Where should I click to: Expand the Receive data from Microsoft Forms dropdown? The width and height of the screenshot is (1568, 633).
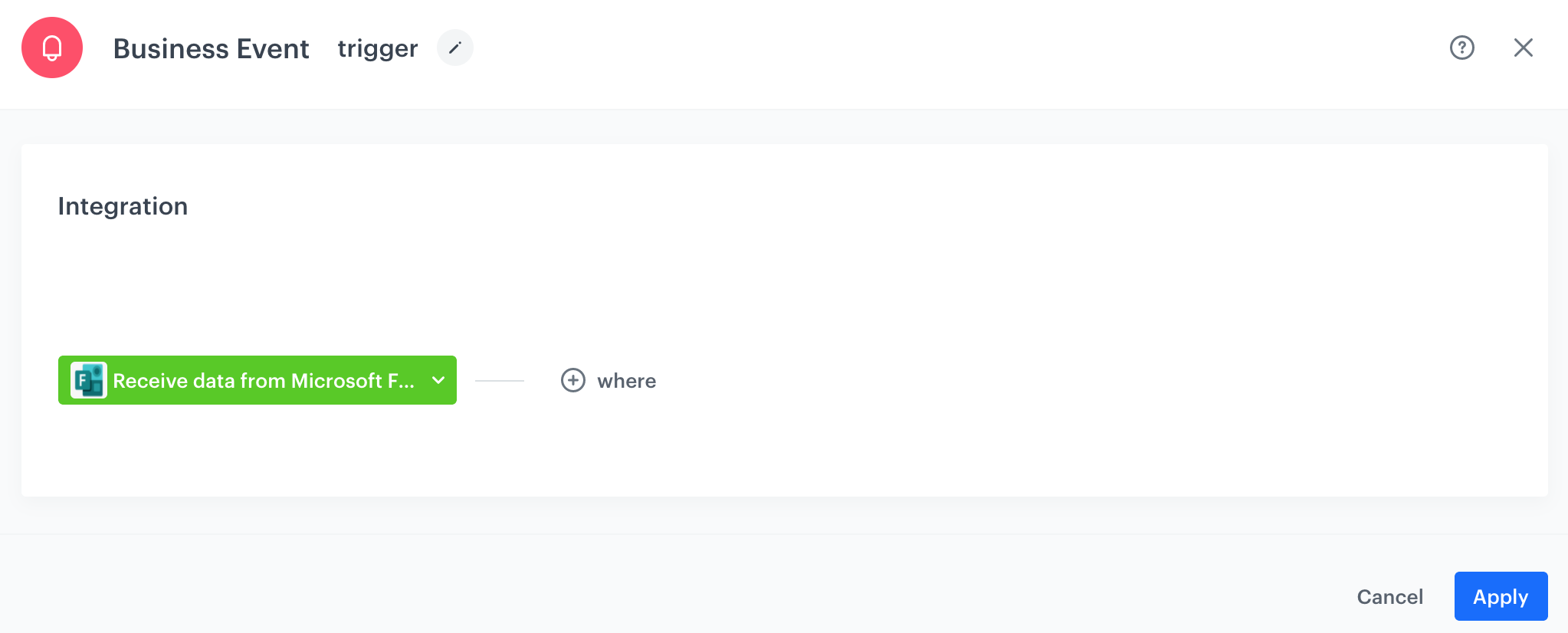click(438, 380)
